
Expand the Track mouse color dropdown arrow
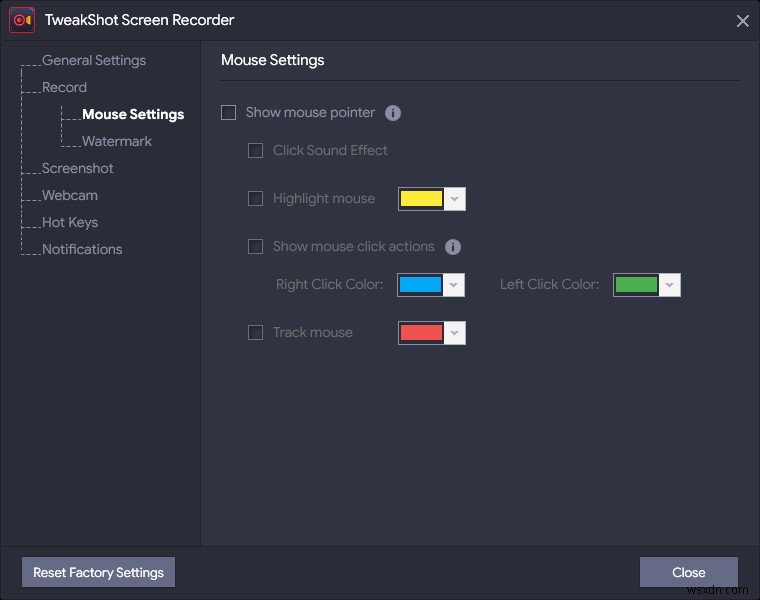(455, 333)
